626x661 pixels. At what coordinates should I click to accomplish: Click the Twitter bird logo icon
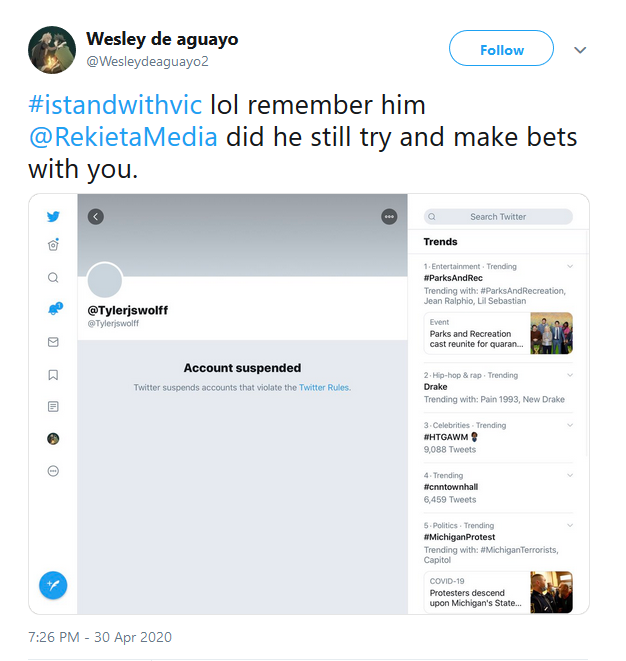point(53,217)
